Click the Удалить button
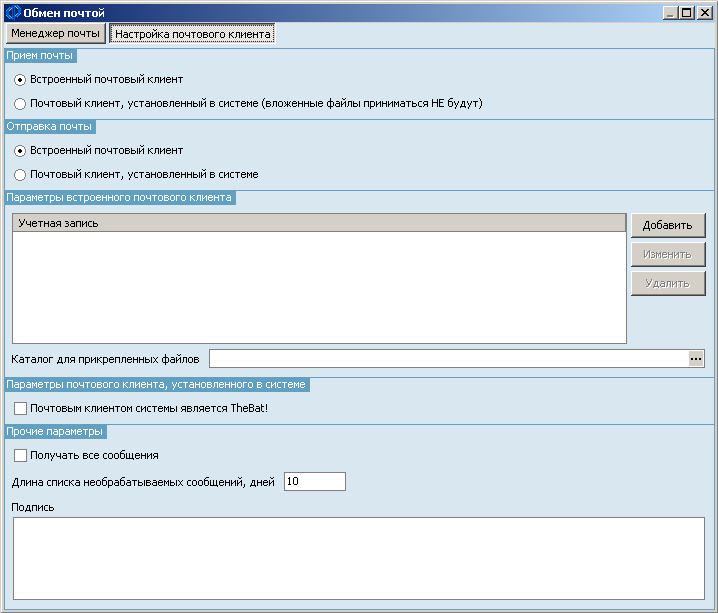 (668, 283)
